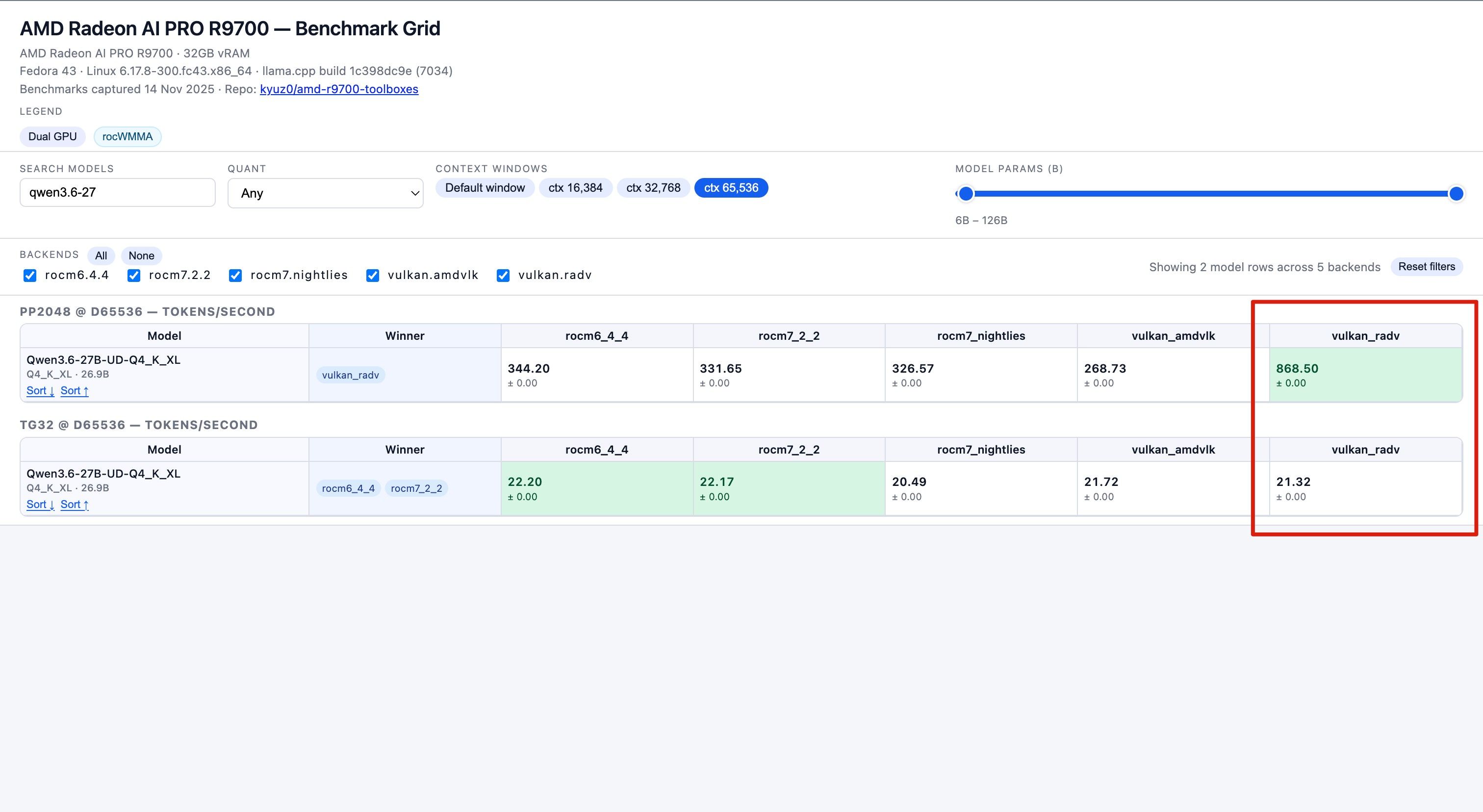
Task: Click the Model column header in TG32 table
Action: pyautogui.click(x=164, y=450)
